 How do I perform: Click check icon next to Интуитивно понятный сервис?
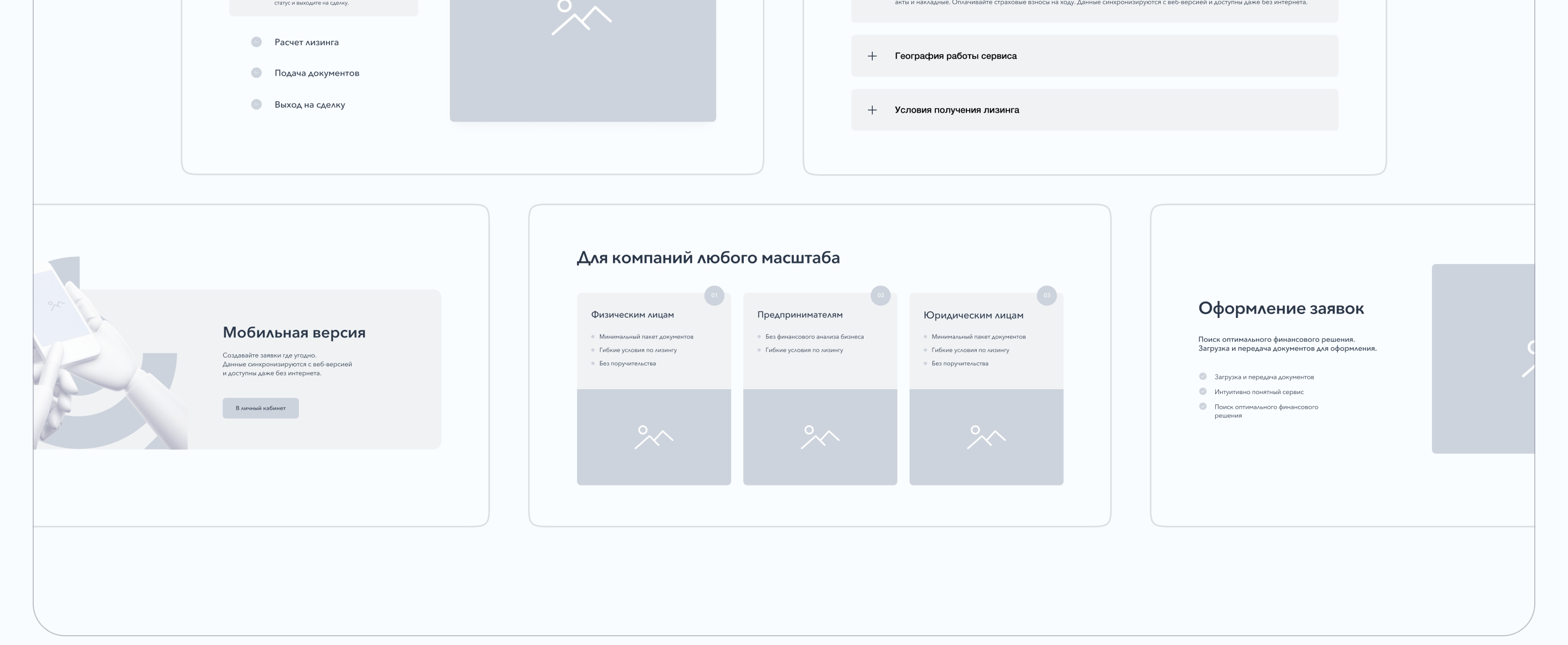click(x=1203, y=391)
